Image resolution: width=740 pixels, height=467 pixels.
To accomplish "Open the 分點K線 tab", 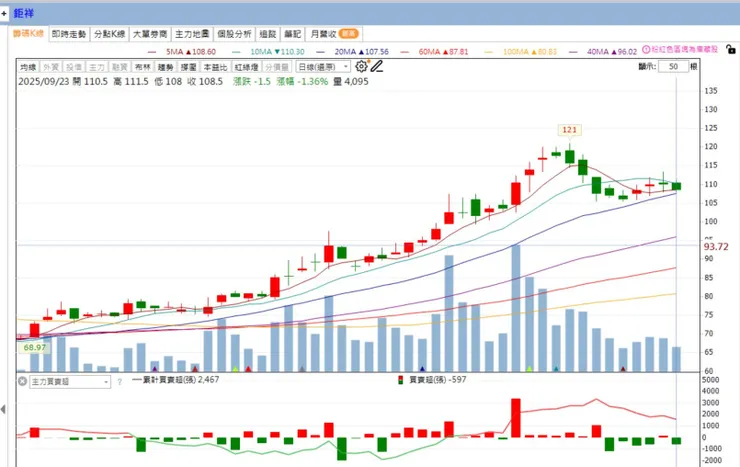I will click(x=109, y=34).
